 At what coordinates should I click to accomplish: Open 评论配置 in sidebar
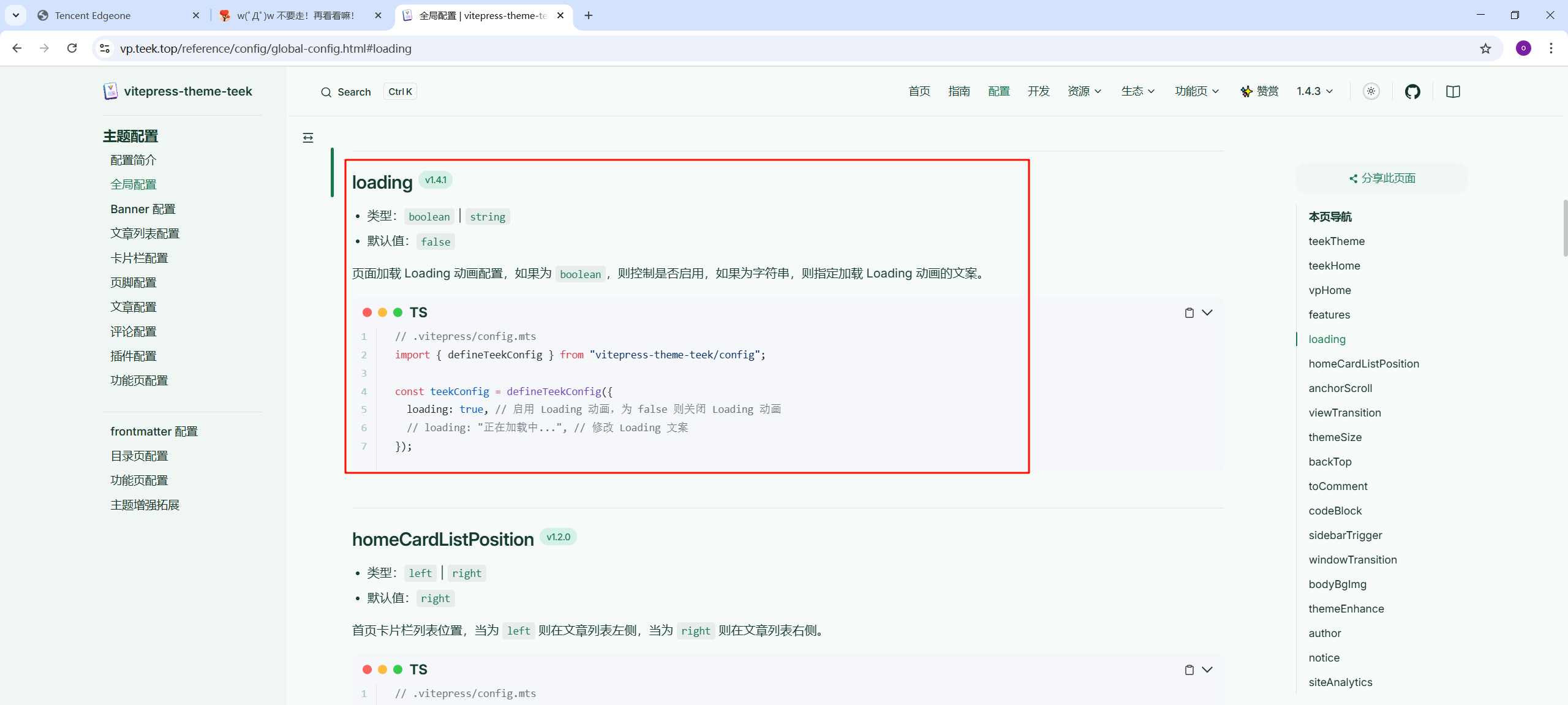(134, 331)
